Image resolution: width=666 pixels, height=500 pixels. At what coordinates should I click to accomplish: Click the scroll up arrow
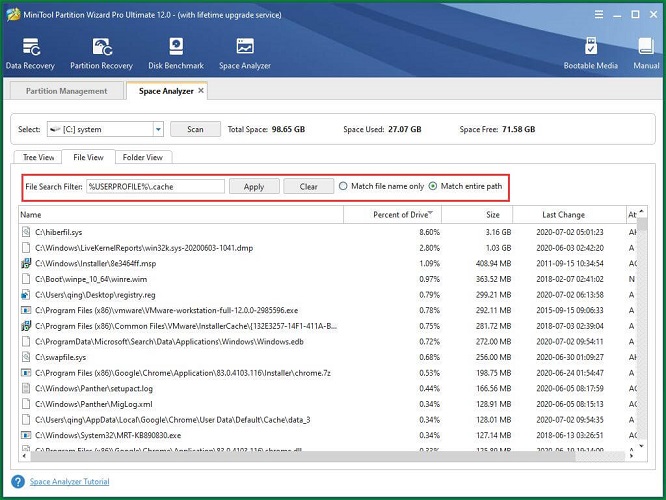point(641,211)
